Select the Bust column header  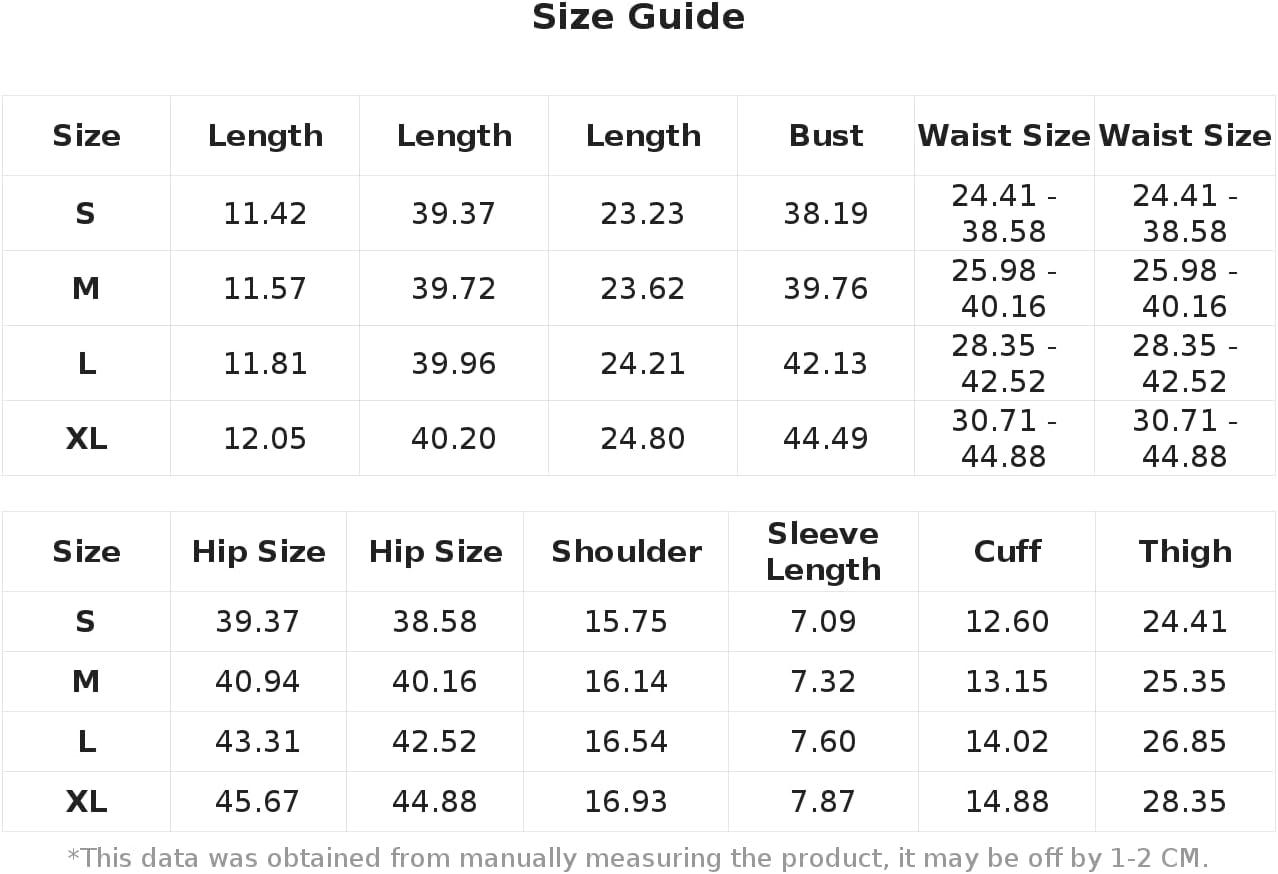[826, 136]
